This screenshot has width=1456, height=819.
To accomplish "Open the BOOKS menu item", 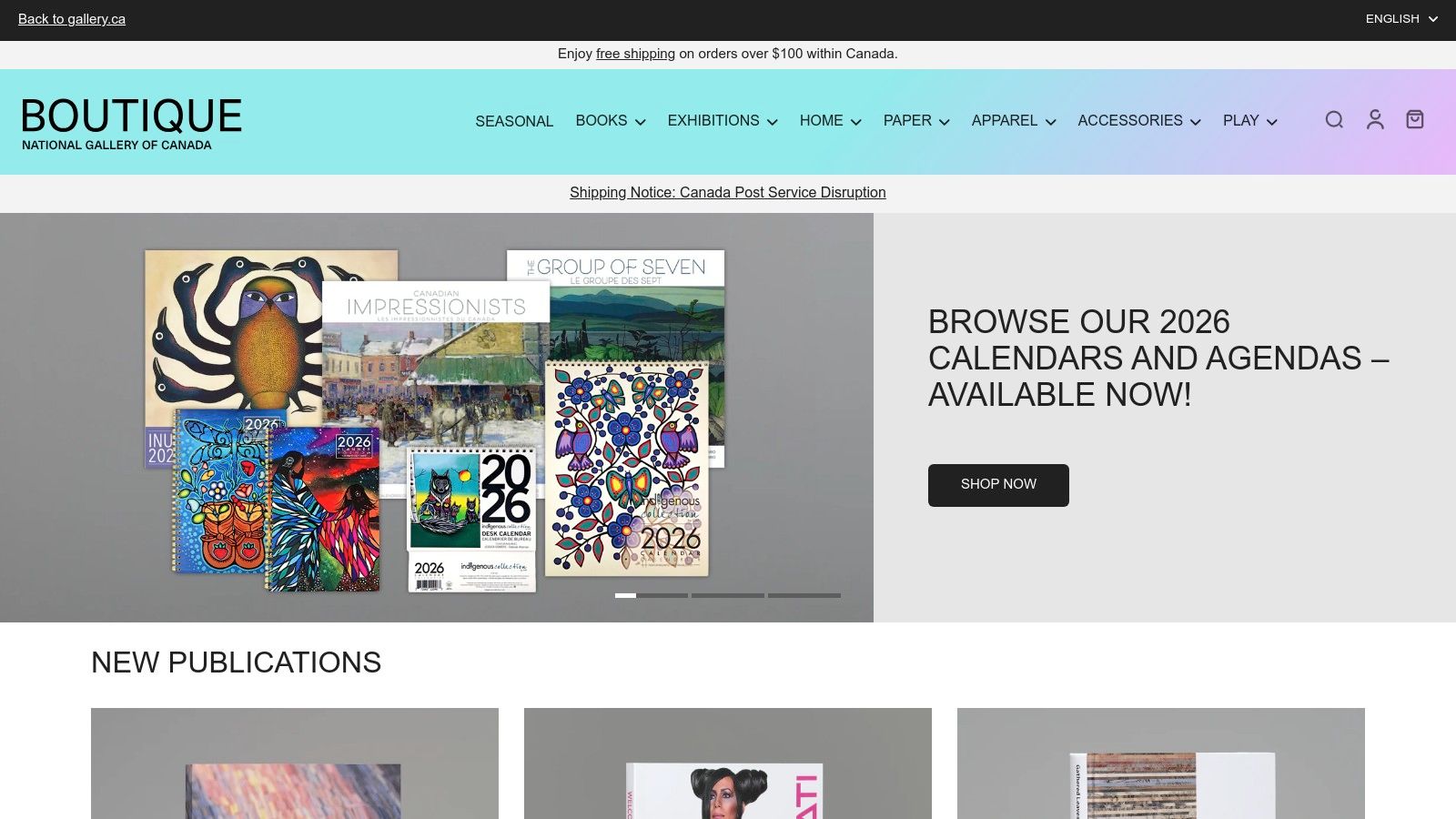I will click(602, 121).
